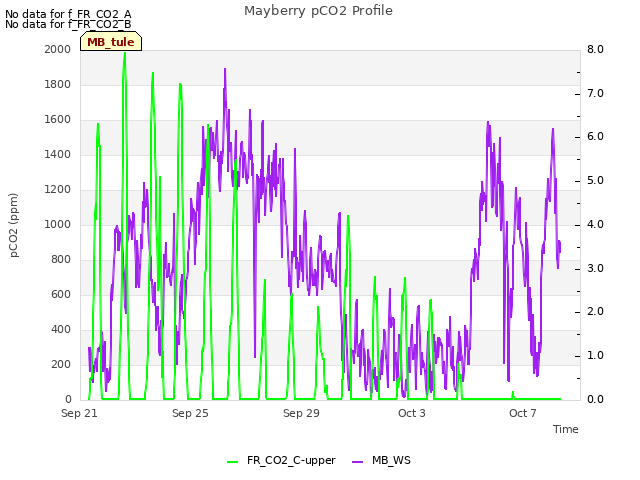Click the 400 left-axis tick label
The width and height of the screenshot is (640, 480).
(61, 329)
